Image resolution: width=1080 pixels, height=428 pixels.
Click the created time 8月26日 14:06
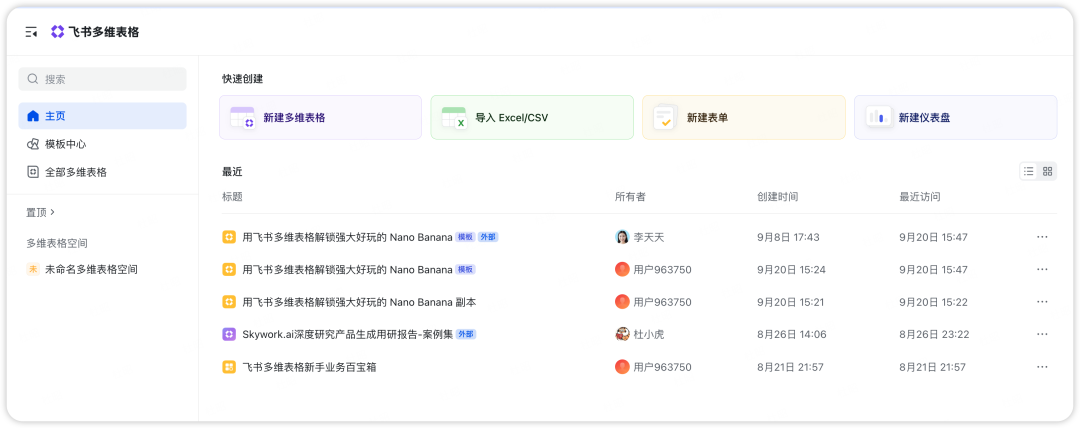791,334
